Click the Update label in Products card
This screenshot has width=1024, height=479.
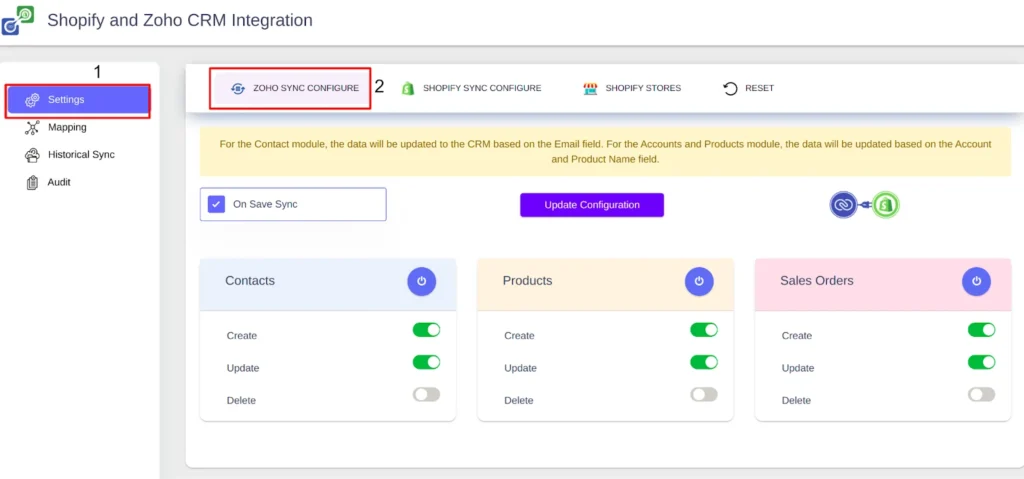(520, 368)
